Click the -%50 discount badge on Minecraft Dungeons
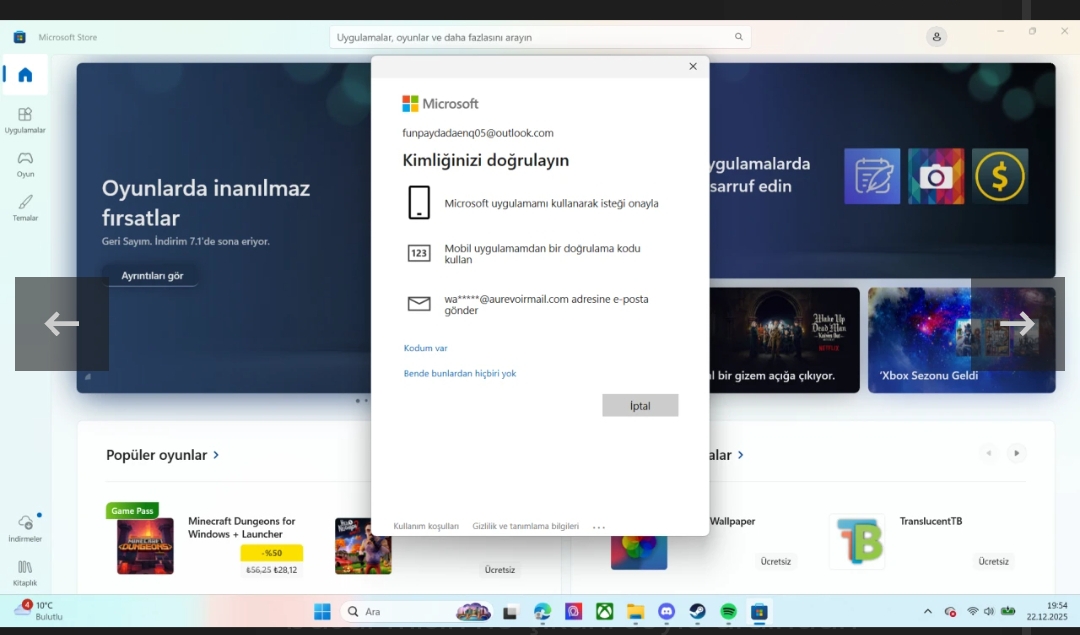Screen dimensions: 1080x635 point(271,552)
